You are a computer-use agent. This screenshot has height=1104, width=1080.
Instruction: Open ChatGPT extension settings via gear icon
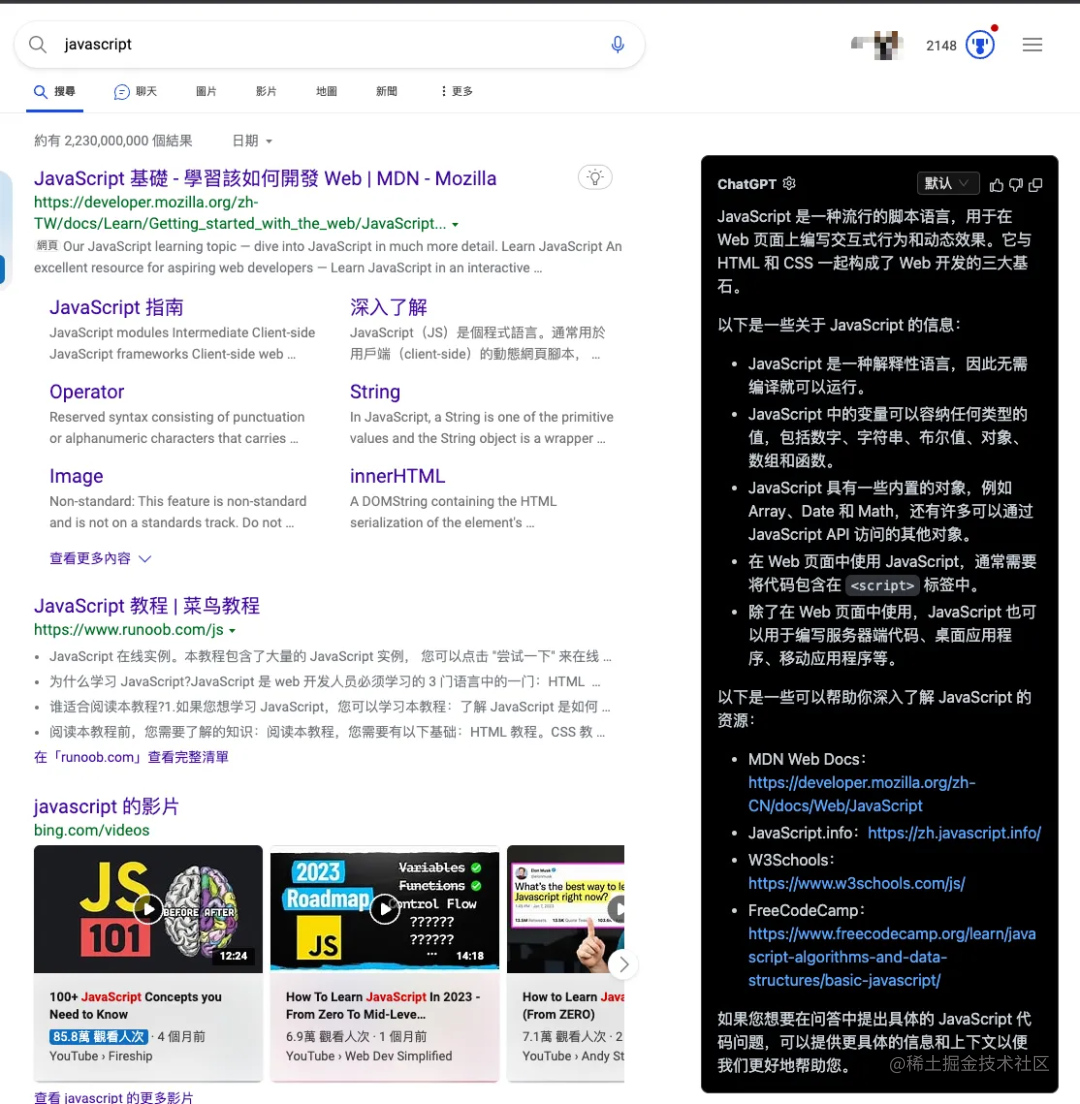tap(789, 184)
